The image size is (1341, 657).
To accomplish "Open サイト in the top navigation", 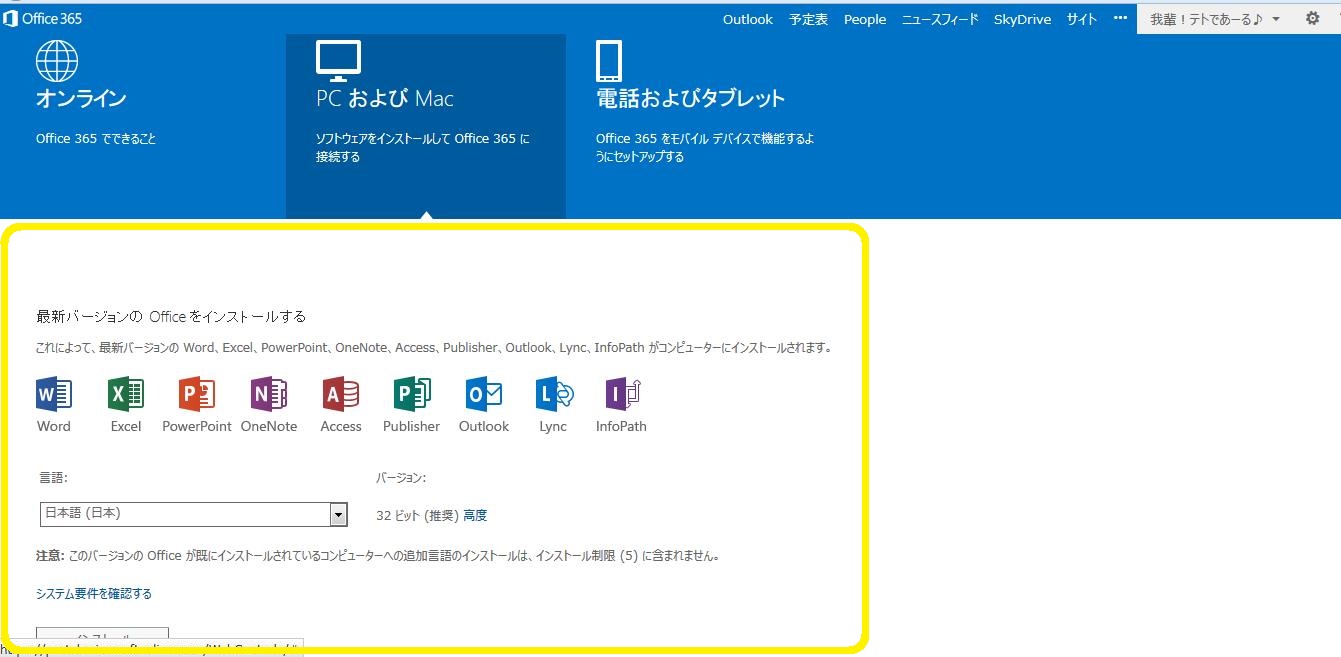I will (x=1081, y=19).
